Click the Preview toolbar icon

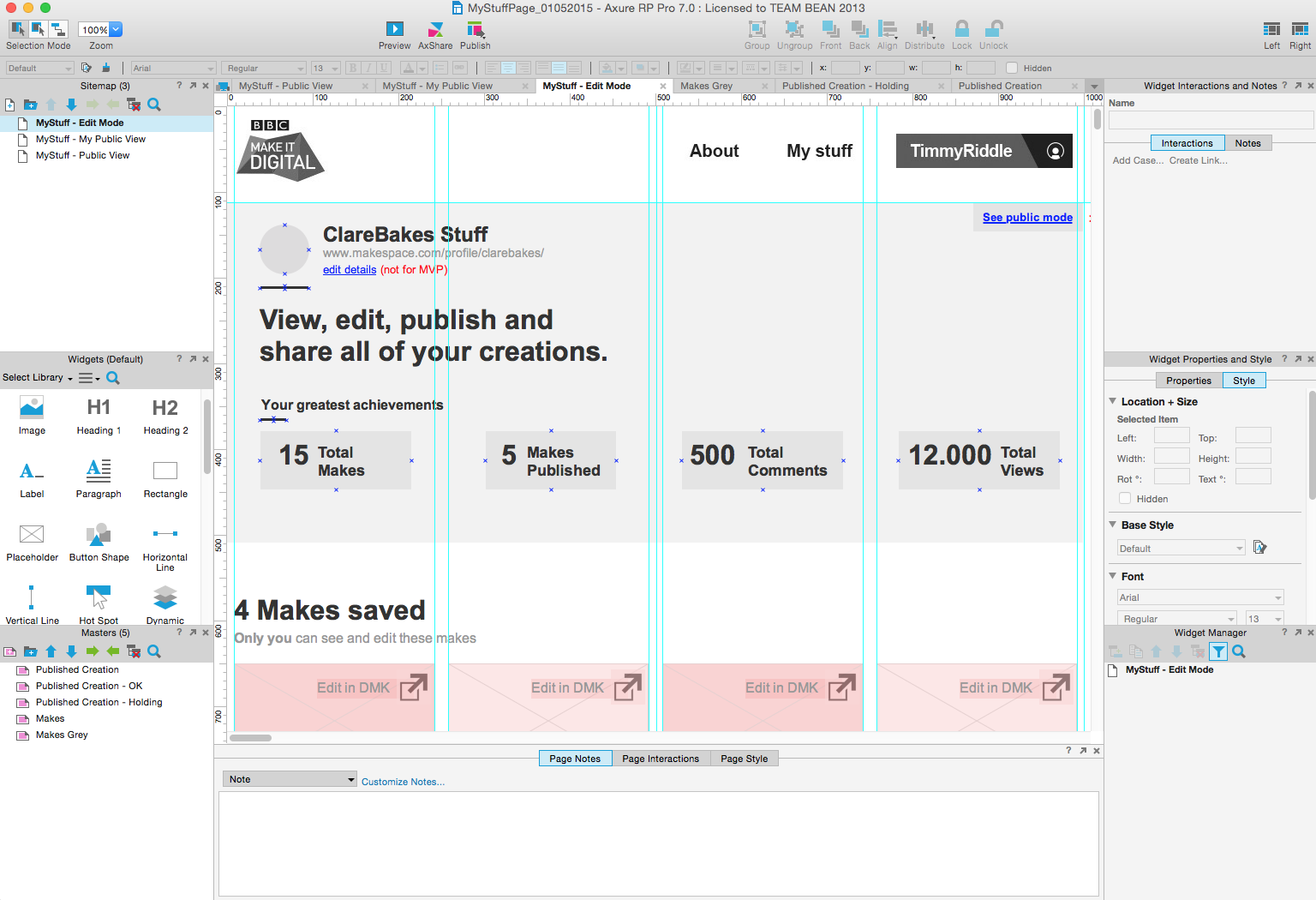point(394,30)
